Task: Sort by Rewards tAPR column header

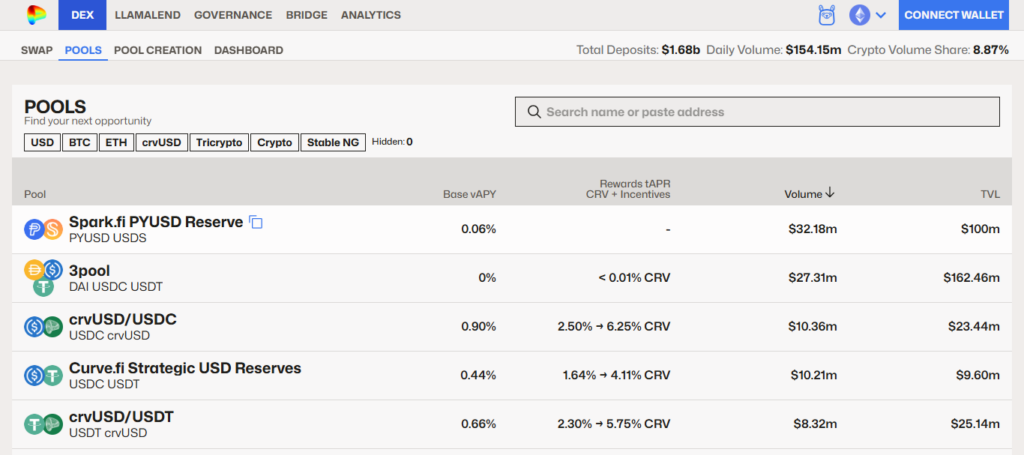Action: 628,189
